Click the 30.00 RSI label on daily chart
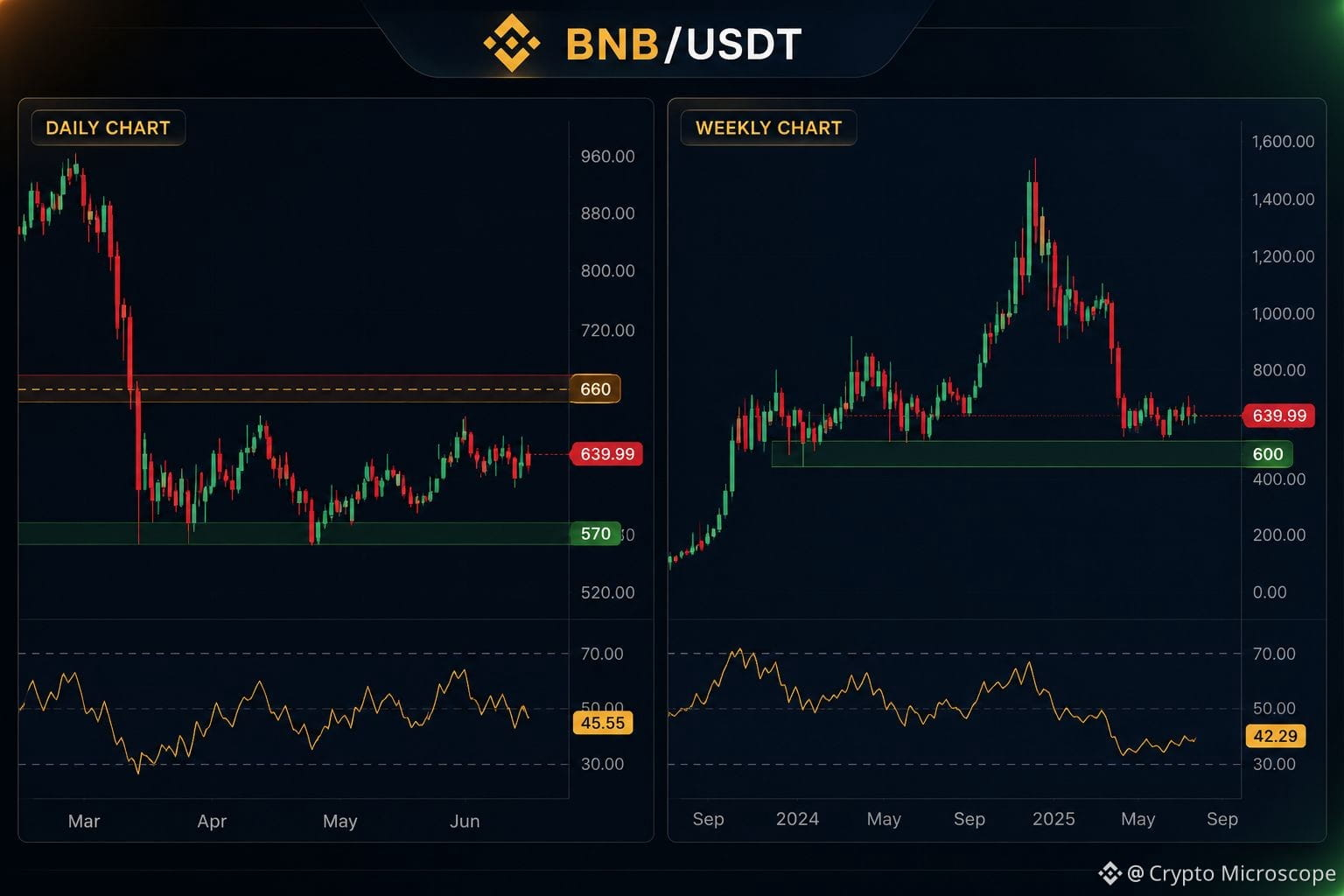1344x896 pixels. point(602,764)
